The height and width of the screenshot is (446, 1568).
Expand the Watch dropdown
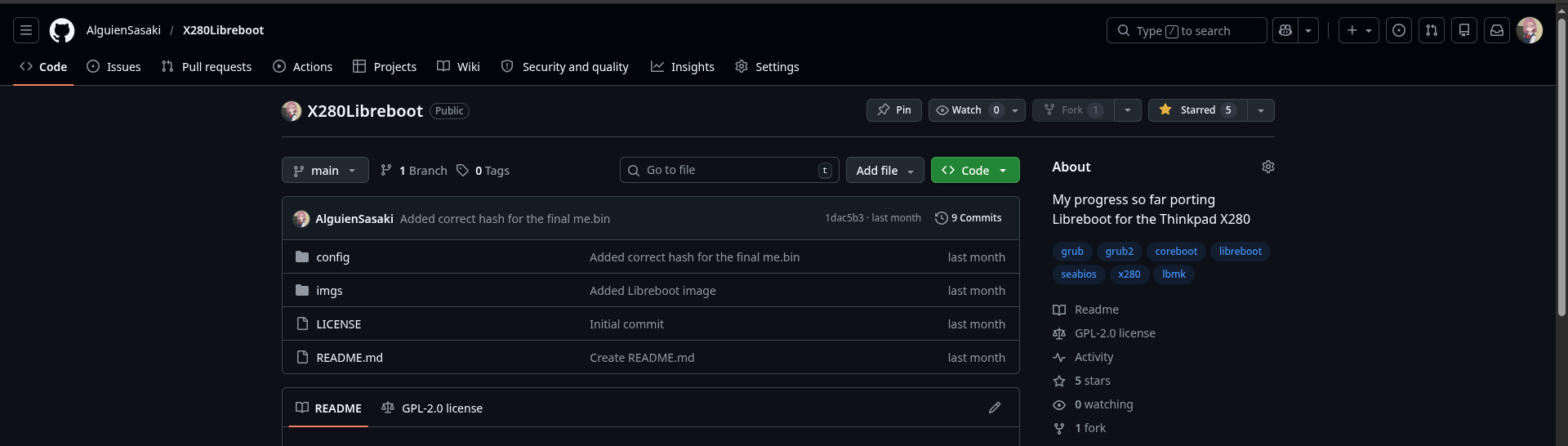(x=977, y=110)
